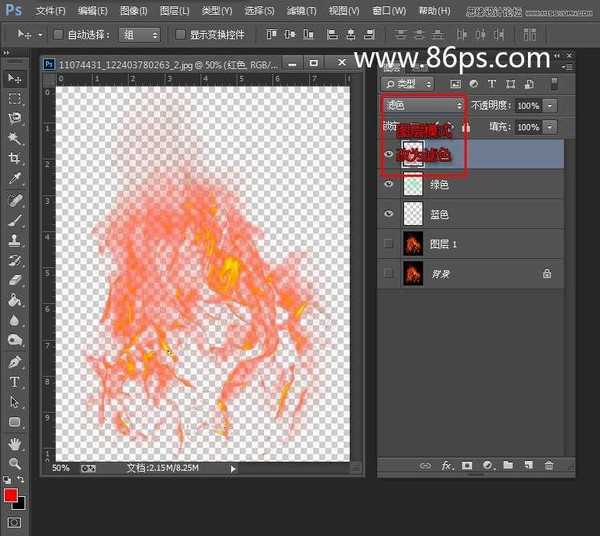Open the 图层(L) menu
This screenshot has height=536, width=600.
point(174,11)
